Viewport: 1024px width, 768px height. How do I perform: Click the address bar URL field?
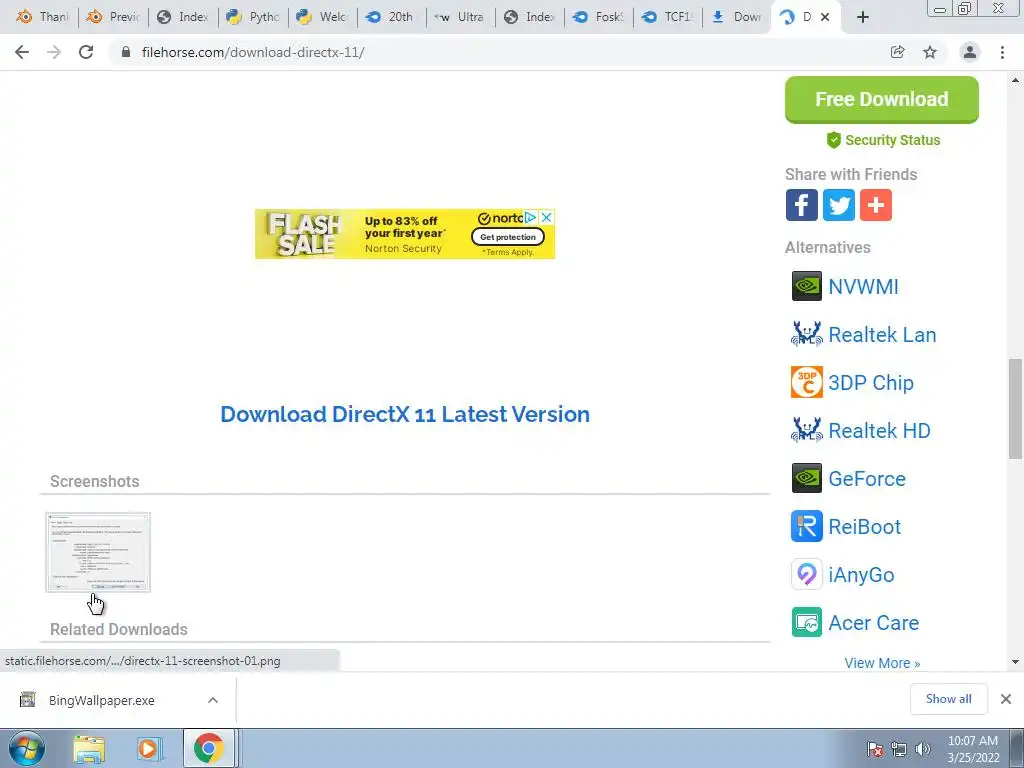point(496,52)
